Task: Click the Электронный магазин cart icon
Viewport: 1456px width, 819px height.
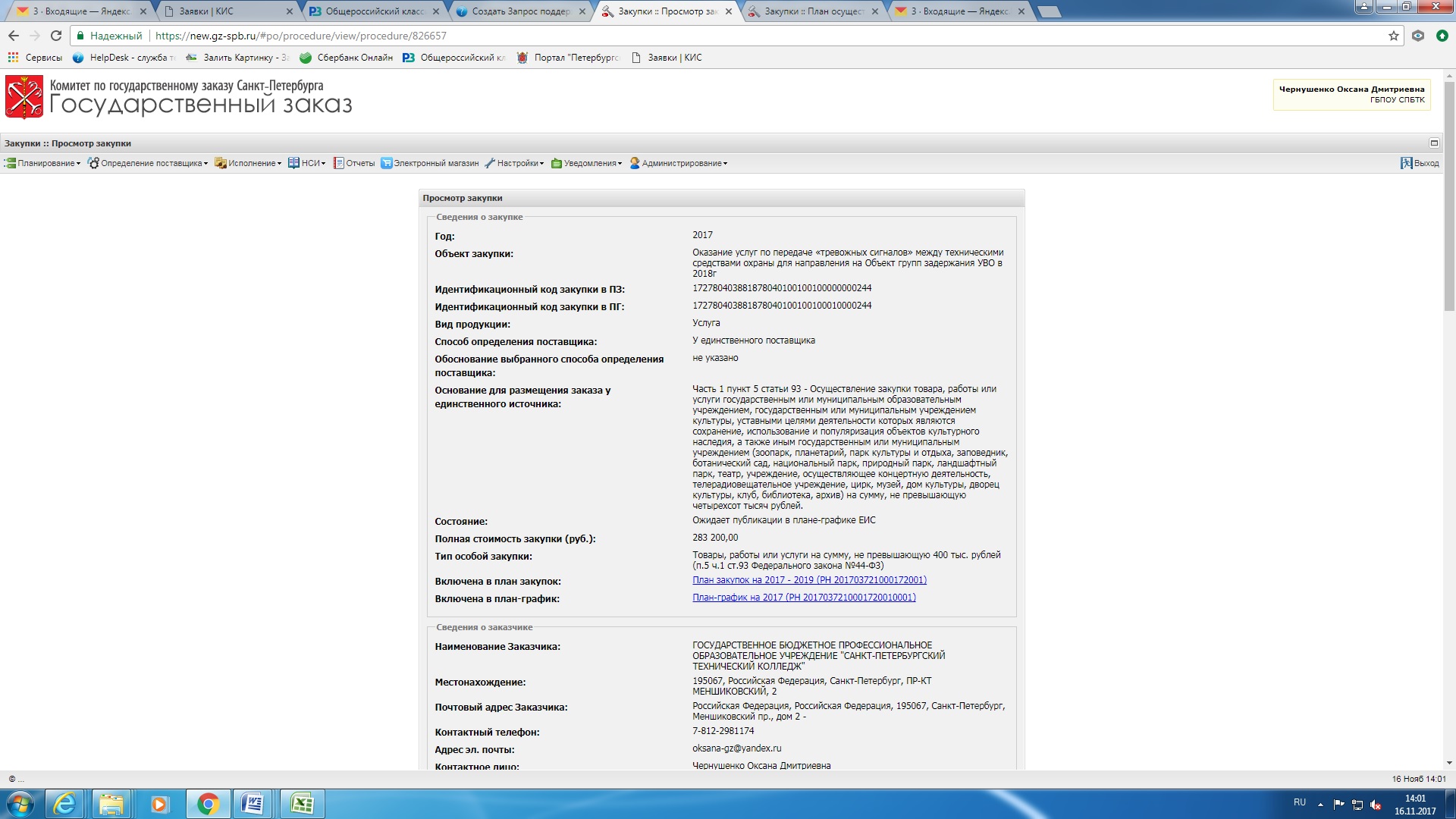Action: (x=386, y=163)
